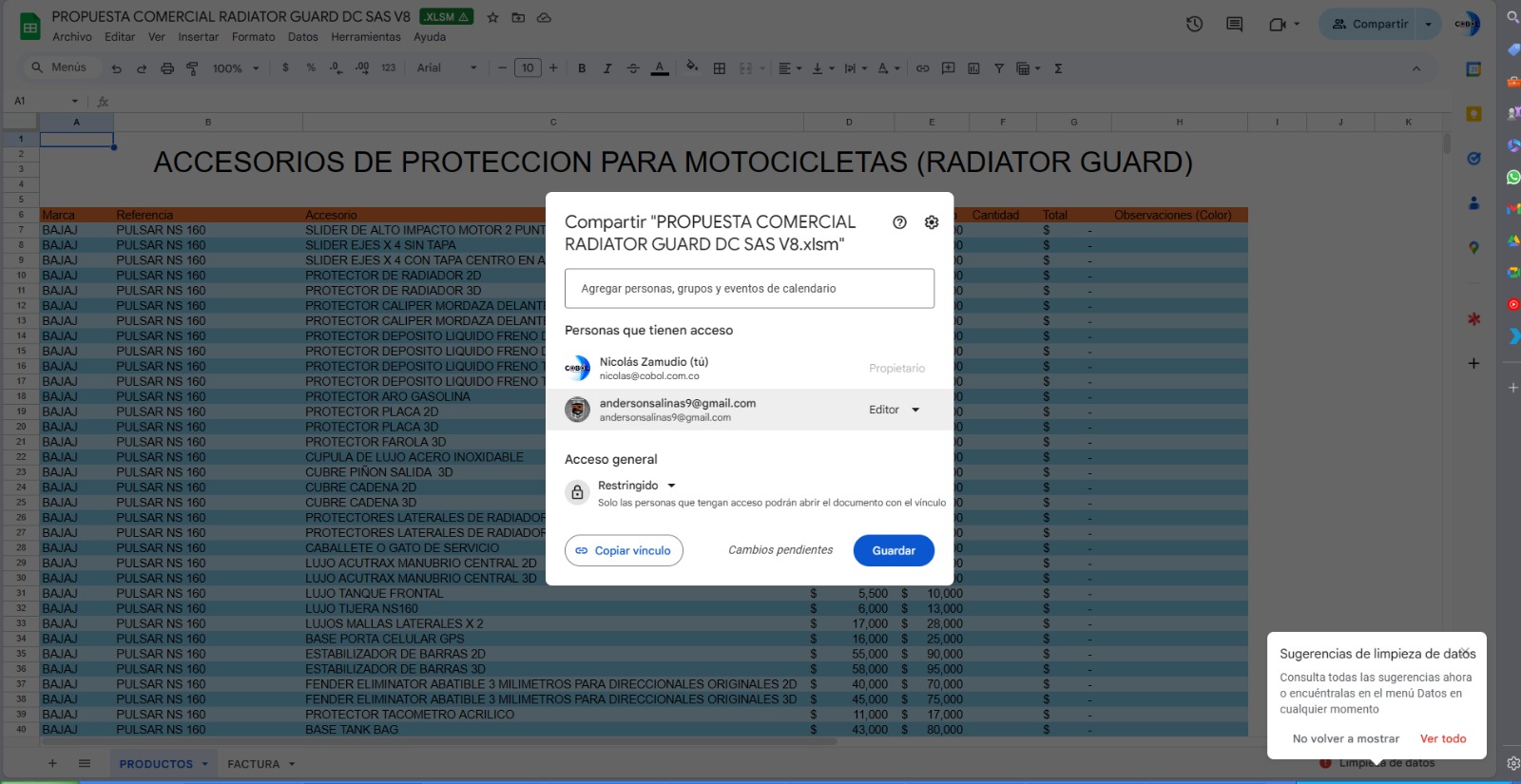Open the Datos menu
The width and height of the screenshot is (1521, 784).
tap(302, 37)
